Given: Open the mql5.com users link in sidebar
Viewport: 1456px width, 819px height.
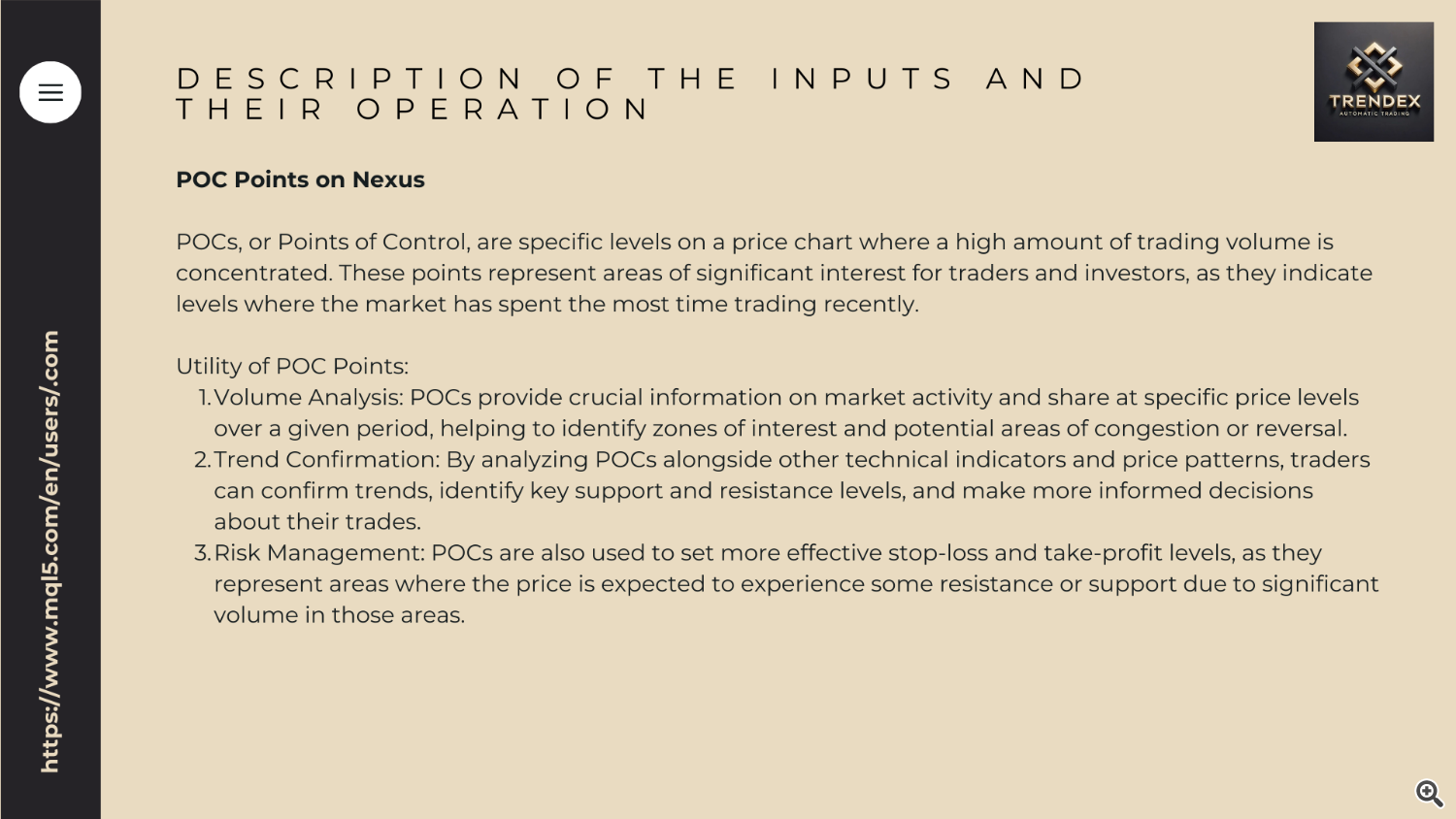Looking at the screenshot, I should tap(50, 551).
